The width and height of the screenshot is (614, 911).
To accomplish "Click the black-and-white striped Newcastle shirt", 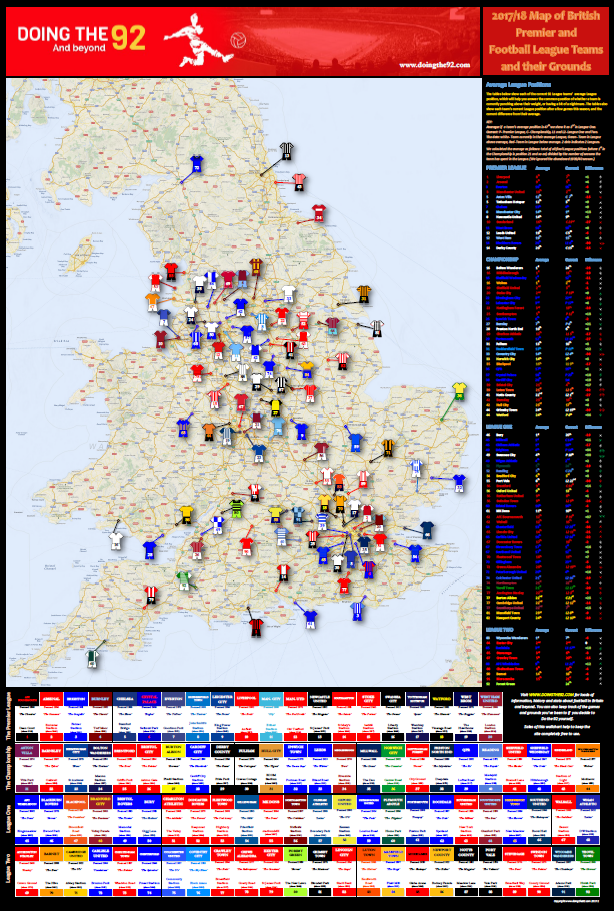I will coord(286,151).
